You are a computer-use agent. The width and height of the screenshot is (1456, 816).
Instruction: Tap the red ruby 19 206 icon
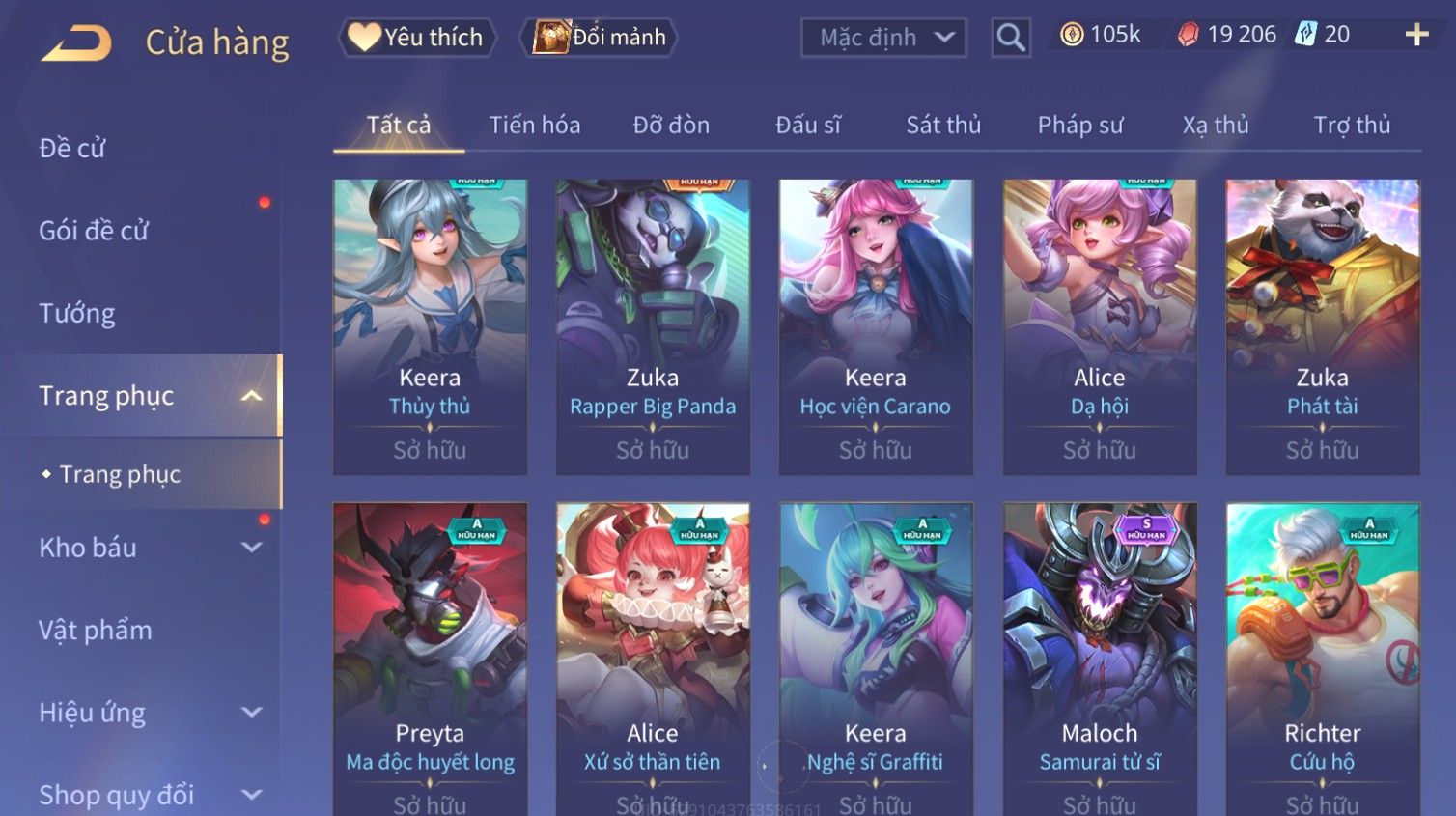coord(1189,35)
